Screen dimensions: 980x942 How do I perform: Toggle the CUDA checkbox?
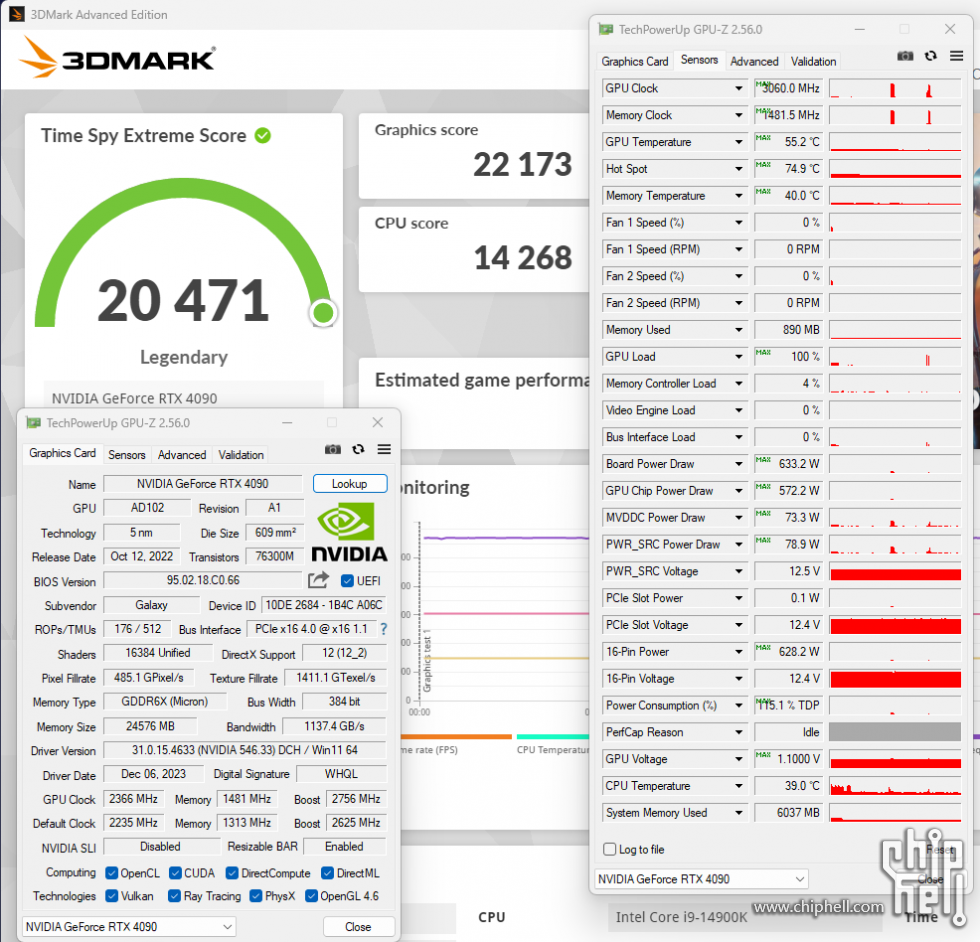[x=176, y=873]
